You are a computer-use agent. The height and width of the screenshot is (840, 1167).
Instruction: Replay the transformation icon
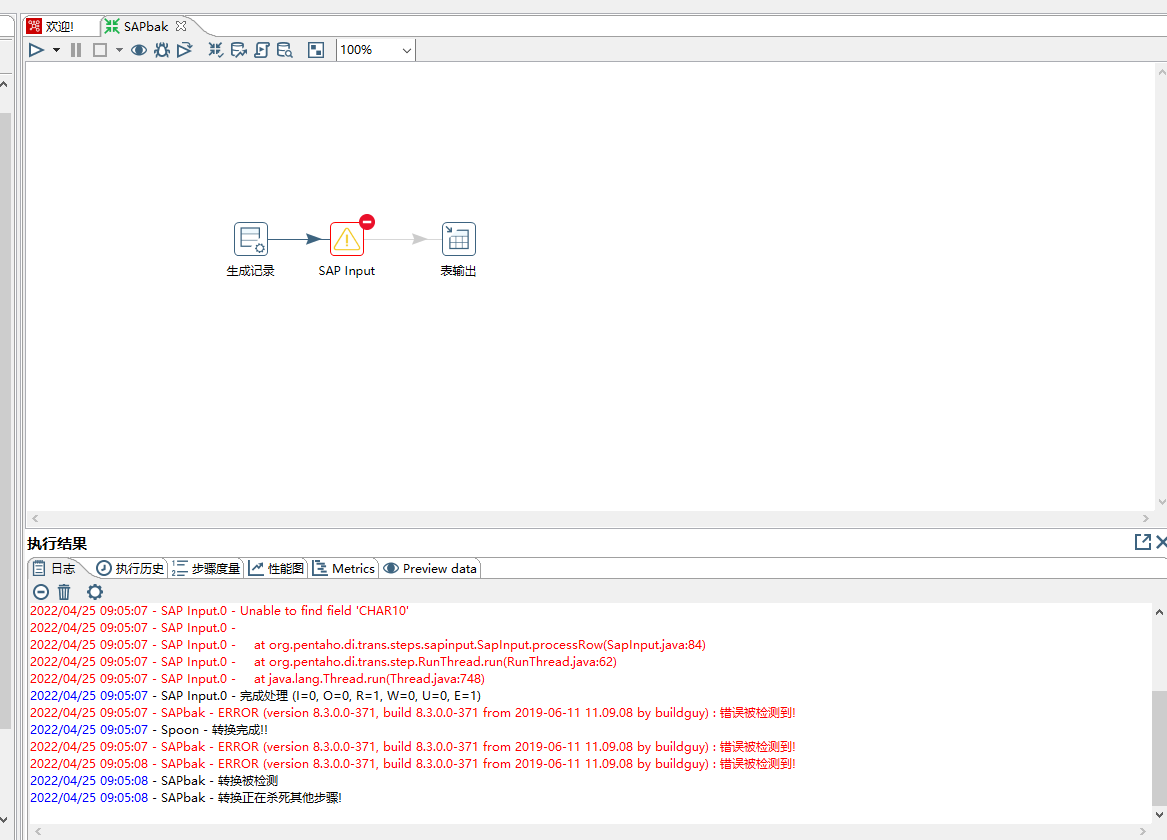185,50
